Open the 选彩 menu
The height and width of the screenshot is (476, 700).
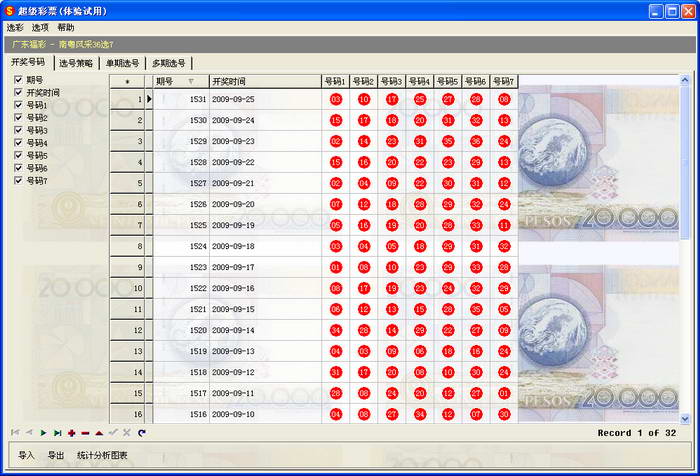click(x=15, y=28)
